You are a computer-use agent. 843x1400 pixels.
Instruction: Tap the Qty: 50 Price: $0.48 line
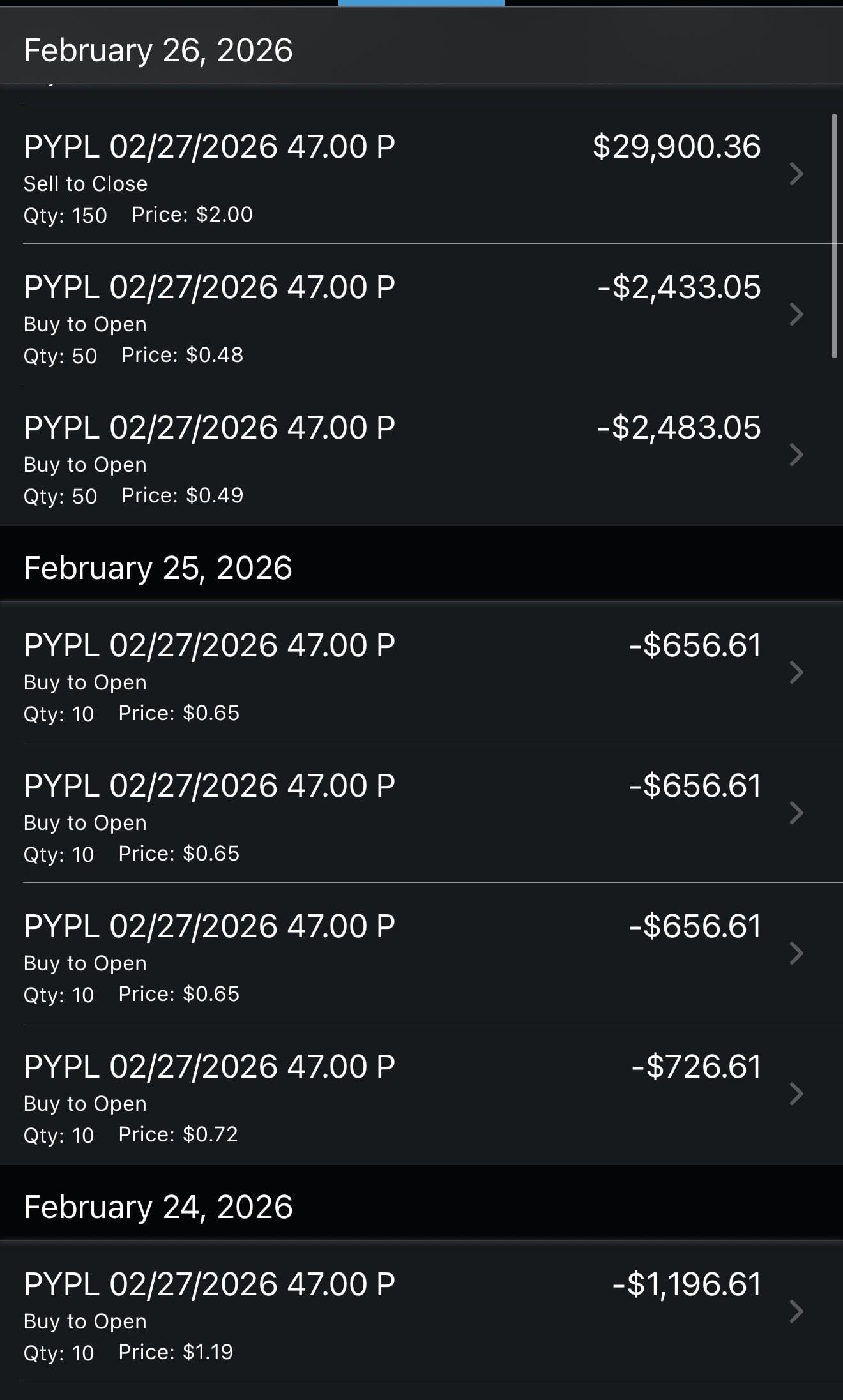(133, 356)
